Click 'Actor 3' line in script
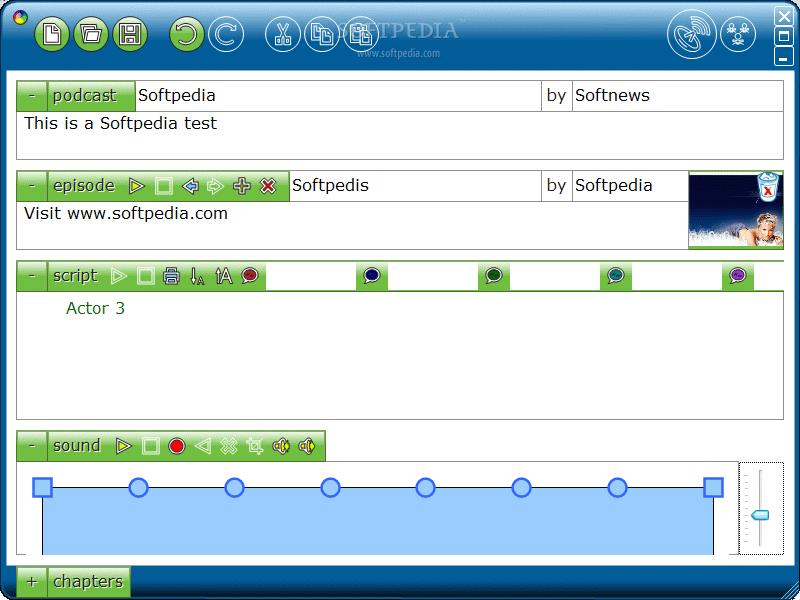800x600 pixels. click(x=95, y=309)
